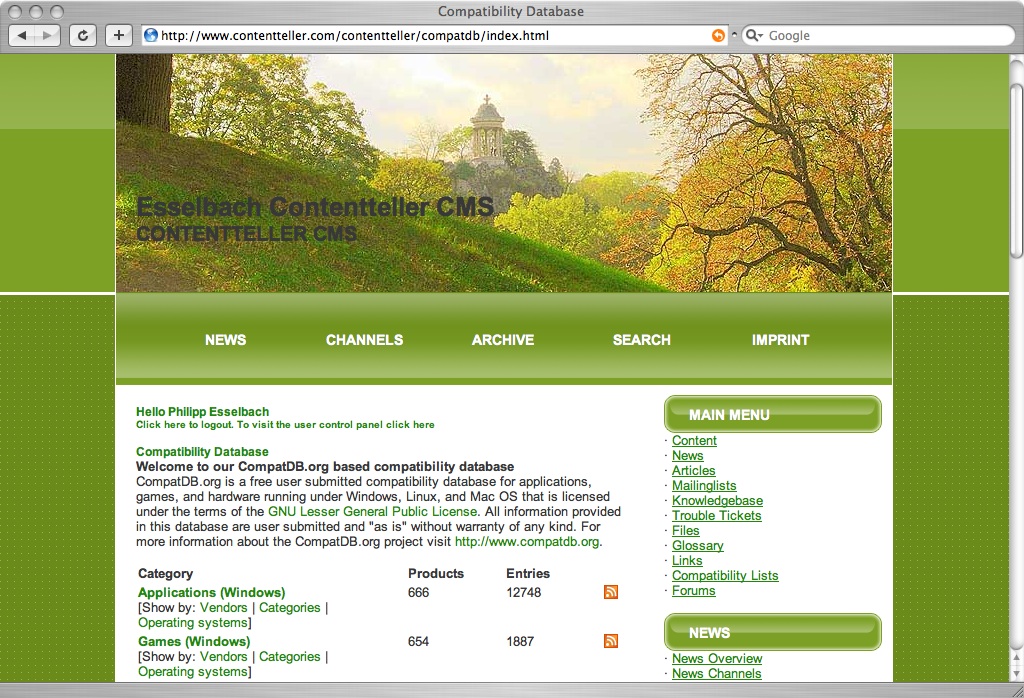Open the ARCHIVE navigation tab
The width and height of the screenshot is (1024, 698).
(x=503, y=340)
